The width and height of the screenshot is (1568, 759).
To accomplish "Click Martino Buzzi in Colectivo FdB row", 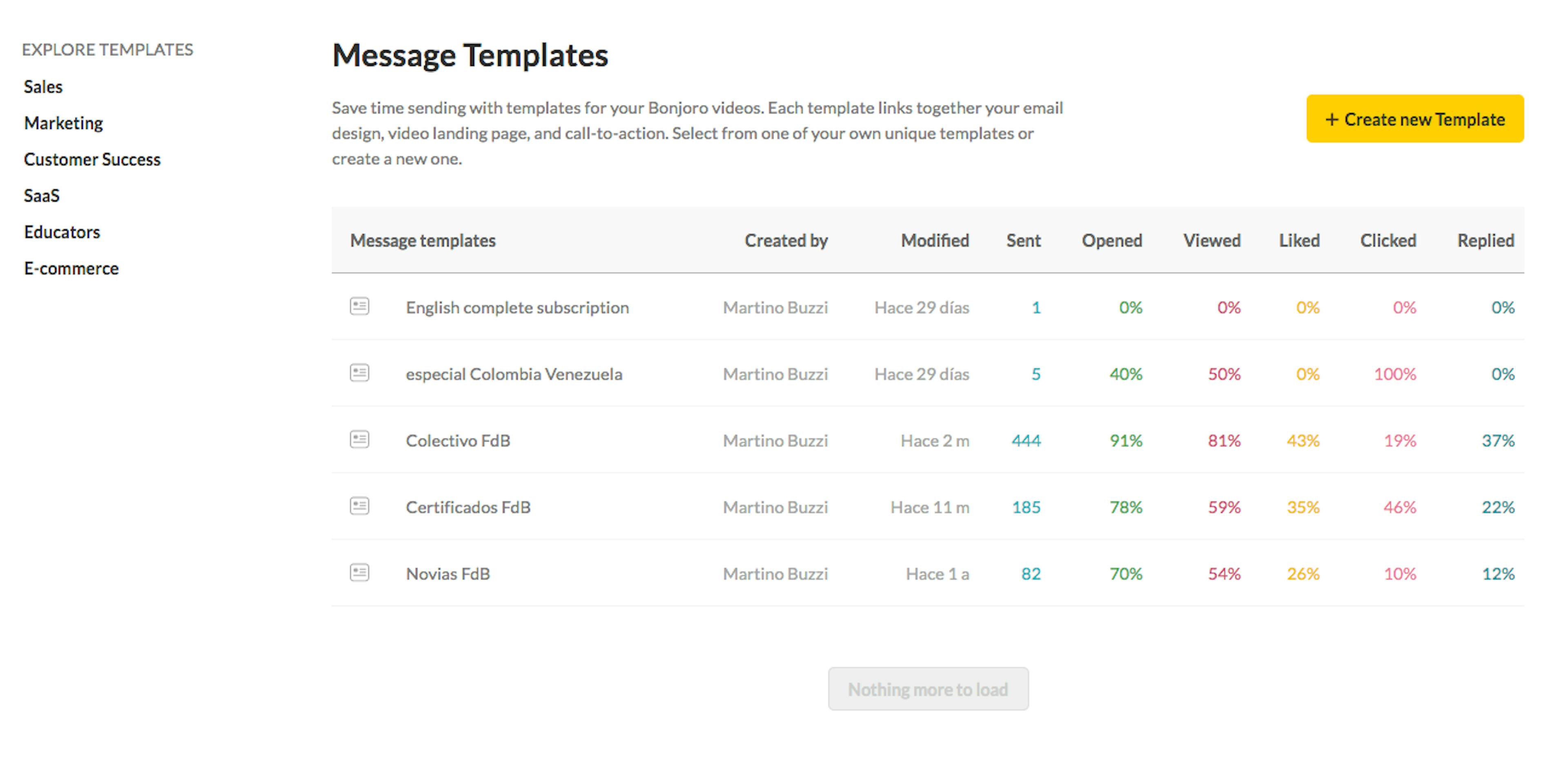I will [775, 441].
